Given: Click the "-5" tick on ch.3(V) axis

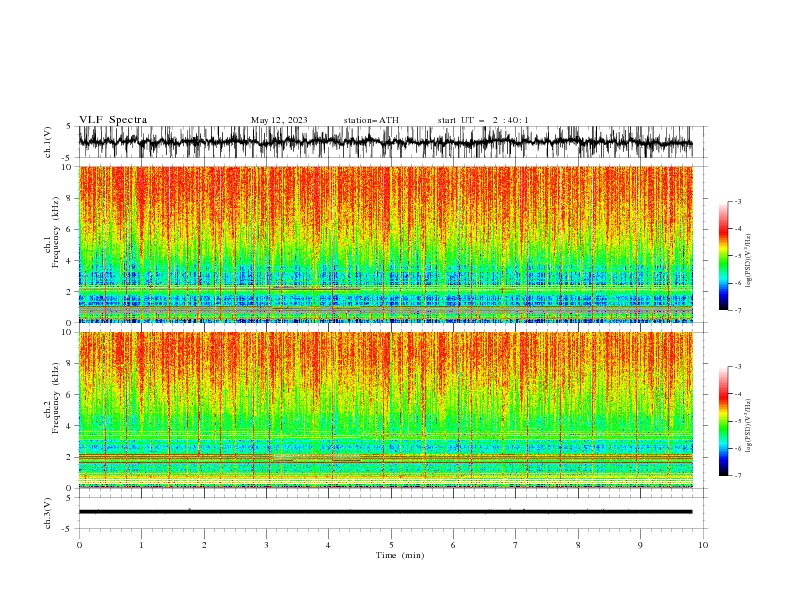Looking at the screenshot, I should click(68, 529).
